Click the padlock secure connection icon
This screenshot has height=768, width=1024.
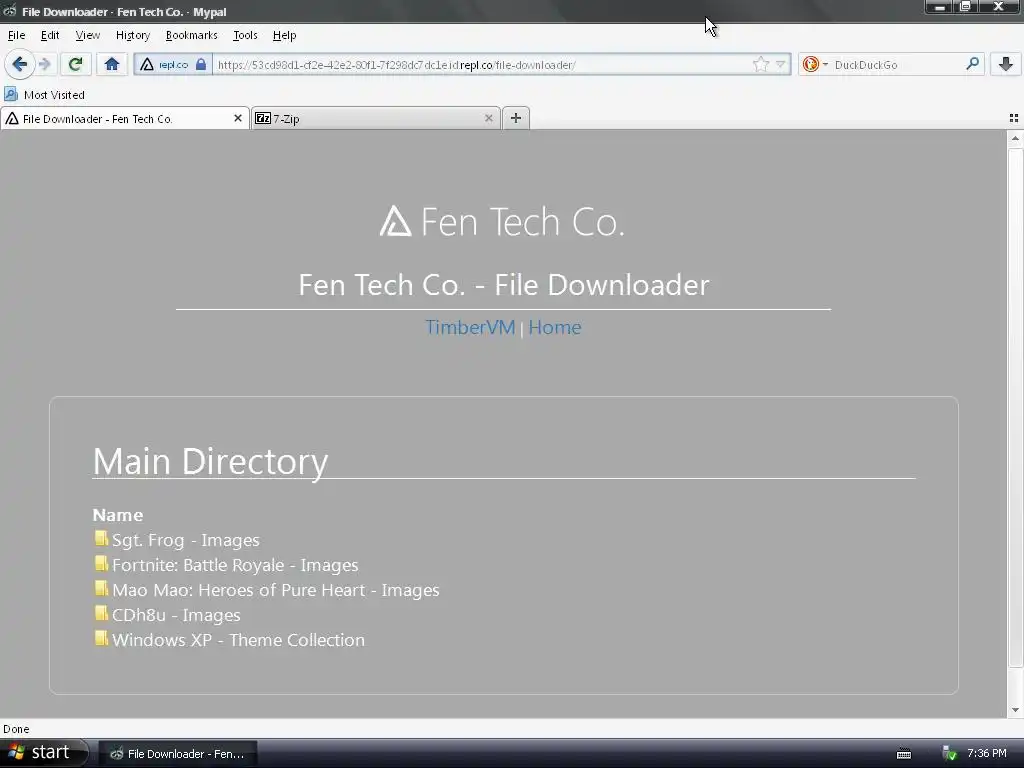201,64
